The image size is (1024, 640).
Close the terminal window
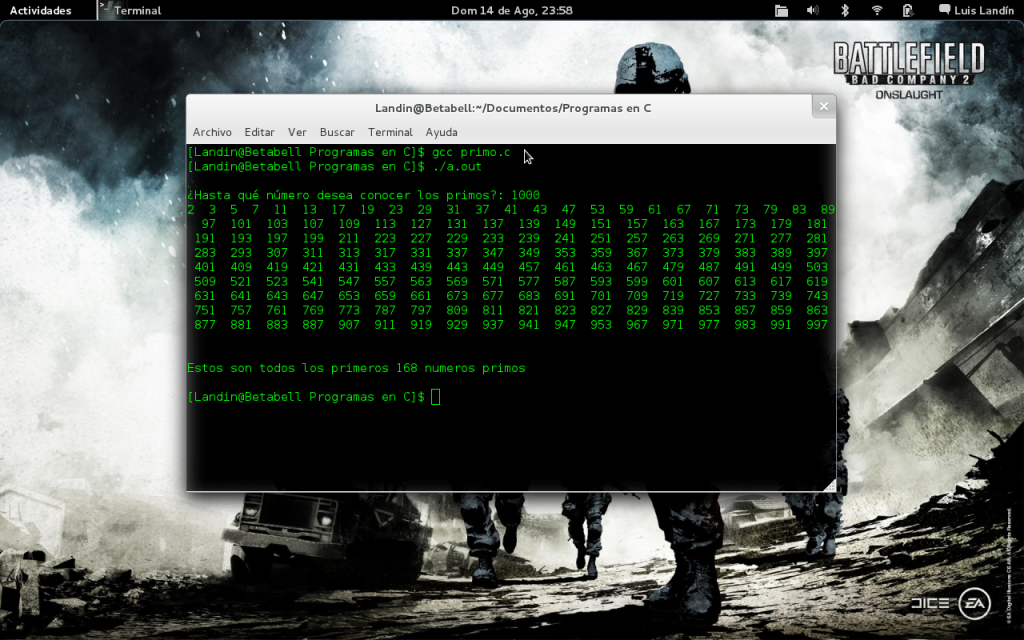(824, 106)
